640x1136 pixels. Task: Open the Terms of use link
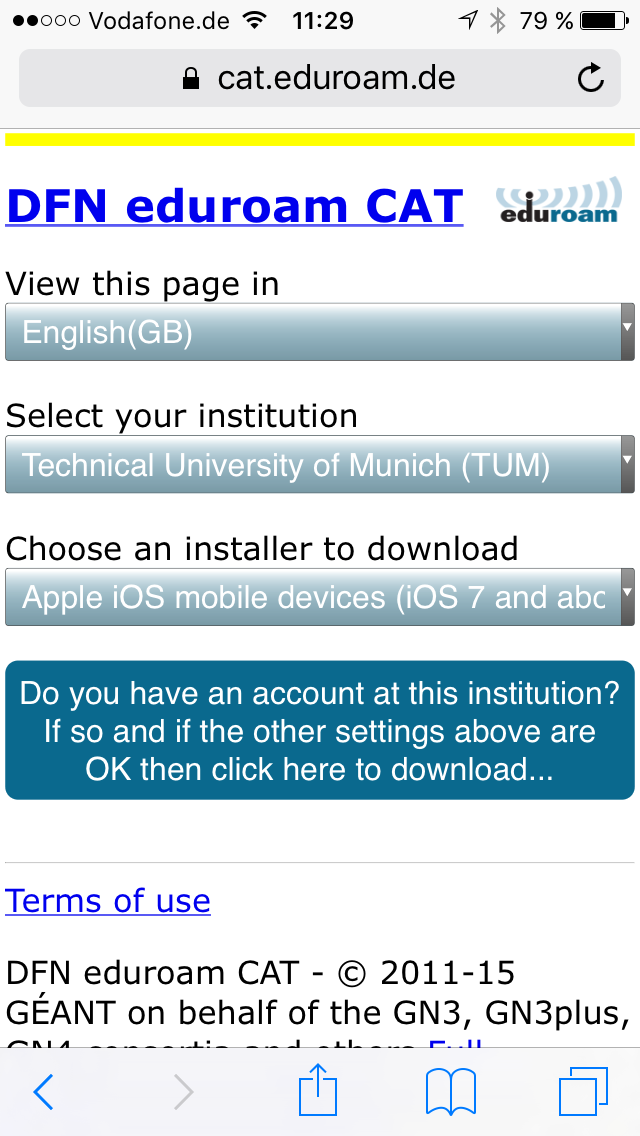[x=108, y=901]
